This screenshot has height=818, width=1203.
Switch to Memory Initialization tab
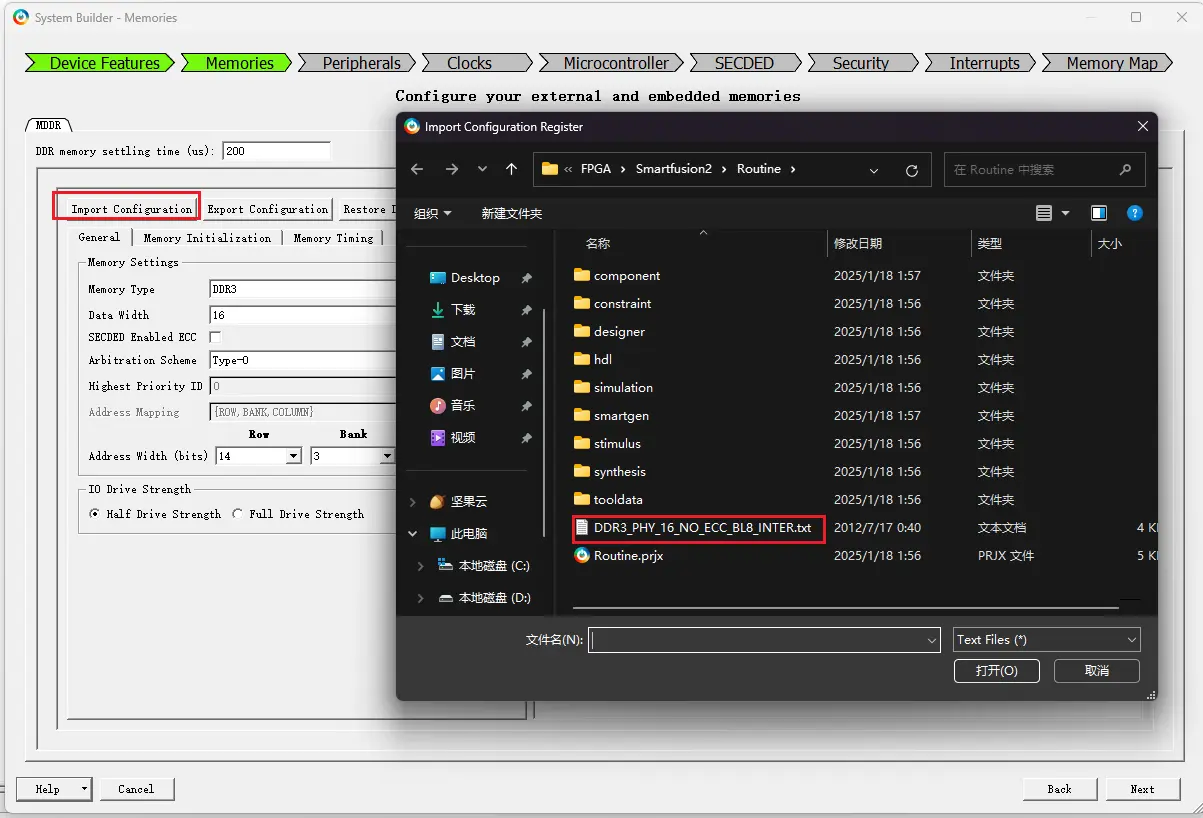(x=207, y=238)
